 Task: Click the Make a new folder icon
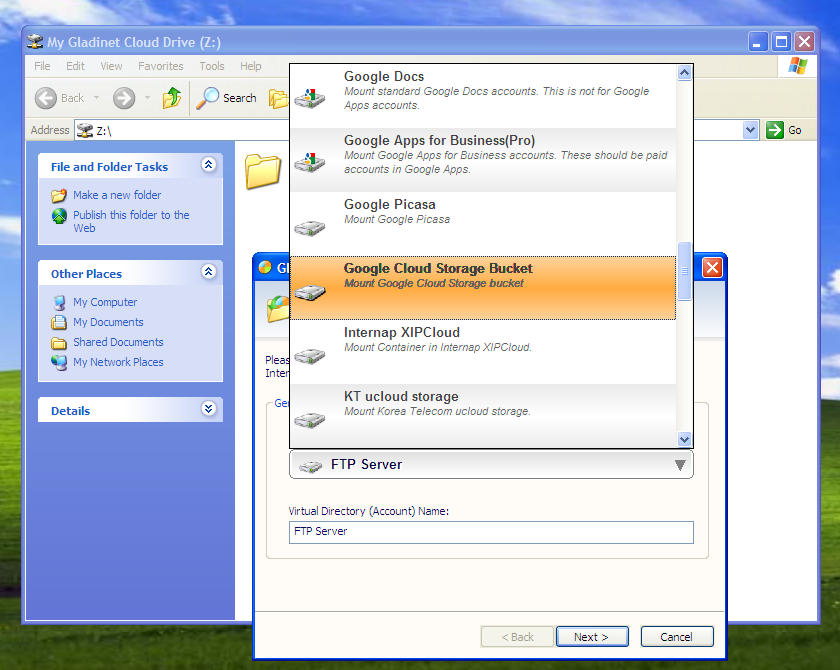pos(59,195)
